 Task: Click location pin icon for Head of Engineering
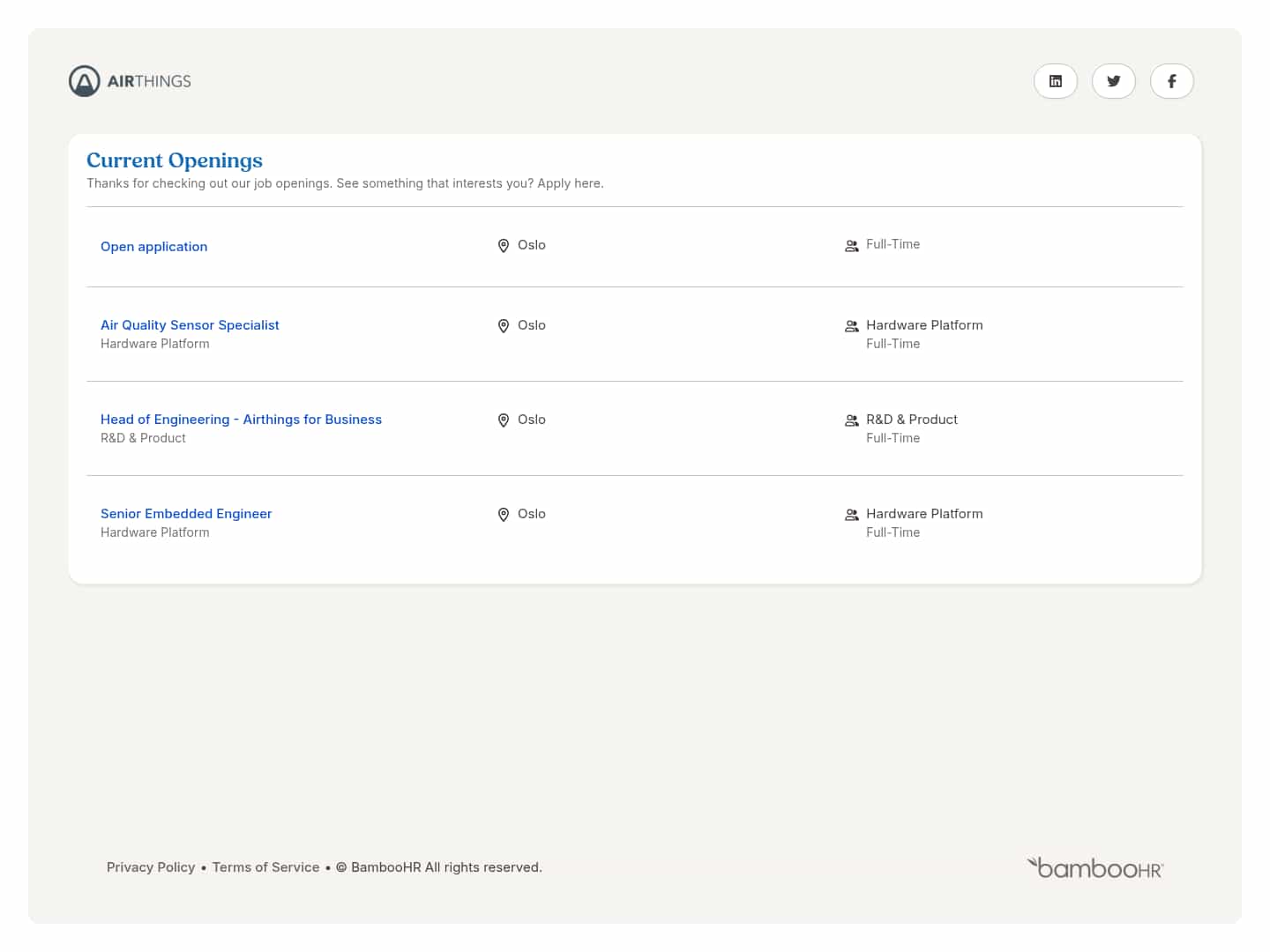504,420
